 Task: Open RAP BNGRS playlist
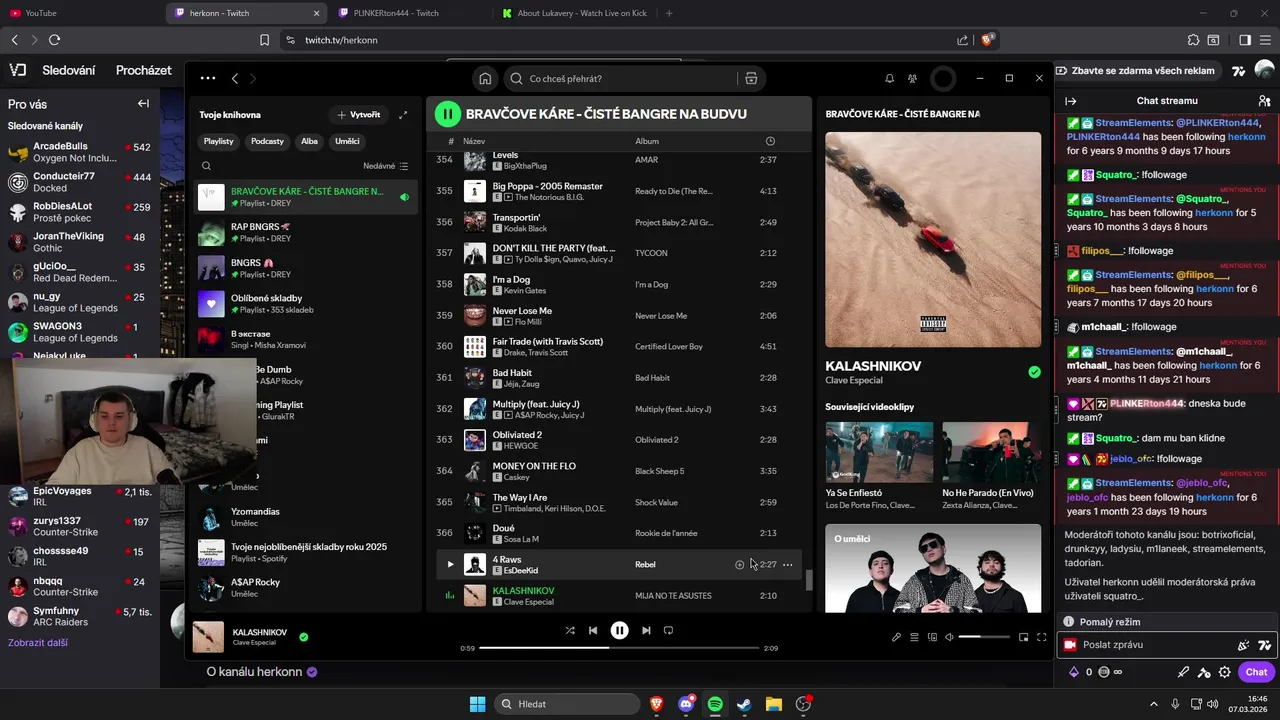coord(304,233)
